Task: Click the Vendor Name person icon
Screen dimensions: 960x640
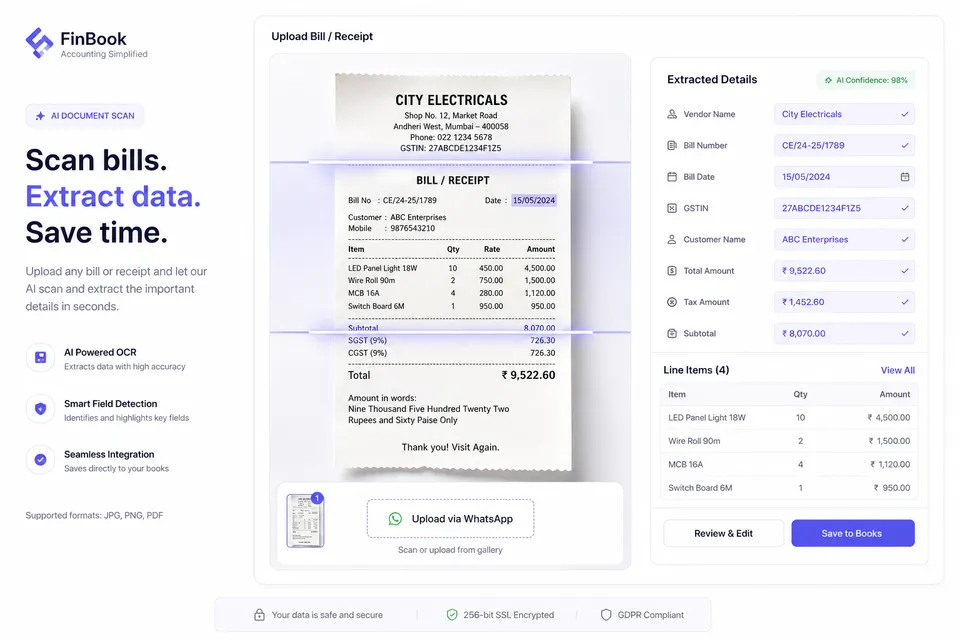Action: coord(672,114)
